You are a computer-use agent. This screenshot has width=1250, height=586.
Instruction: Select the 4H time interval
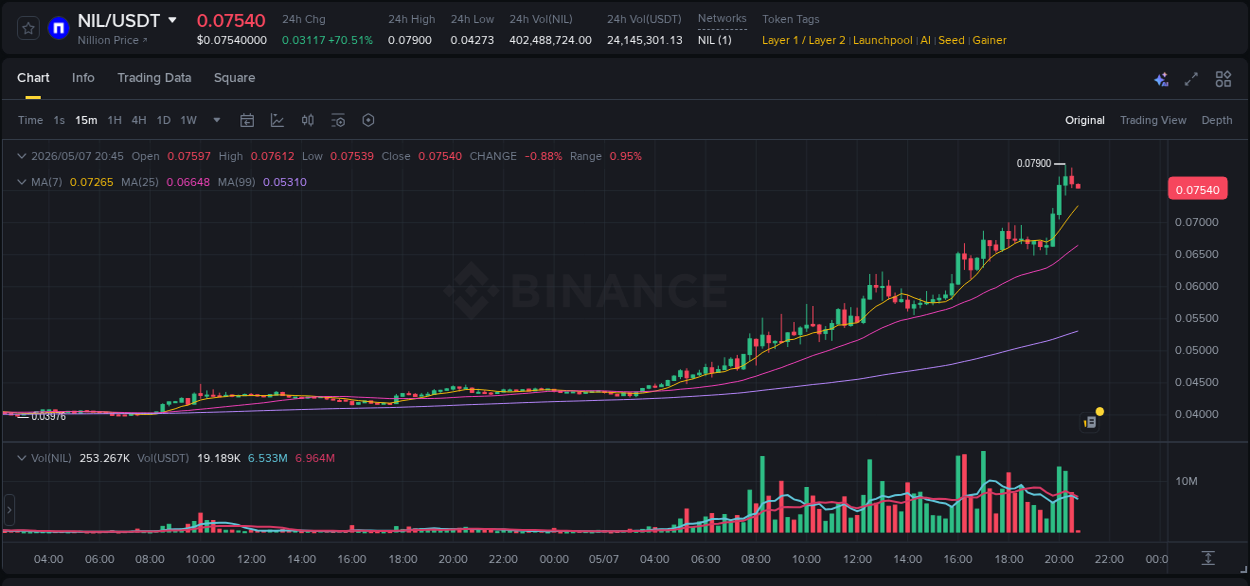click(138, 120)
